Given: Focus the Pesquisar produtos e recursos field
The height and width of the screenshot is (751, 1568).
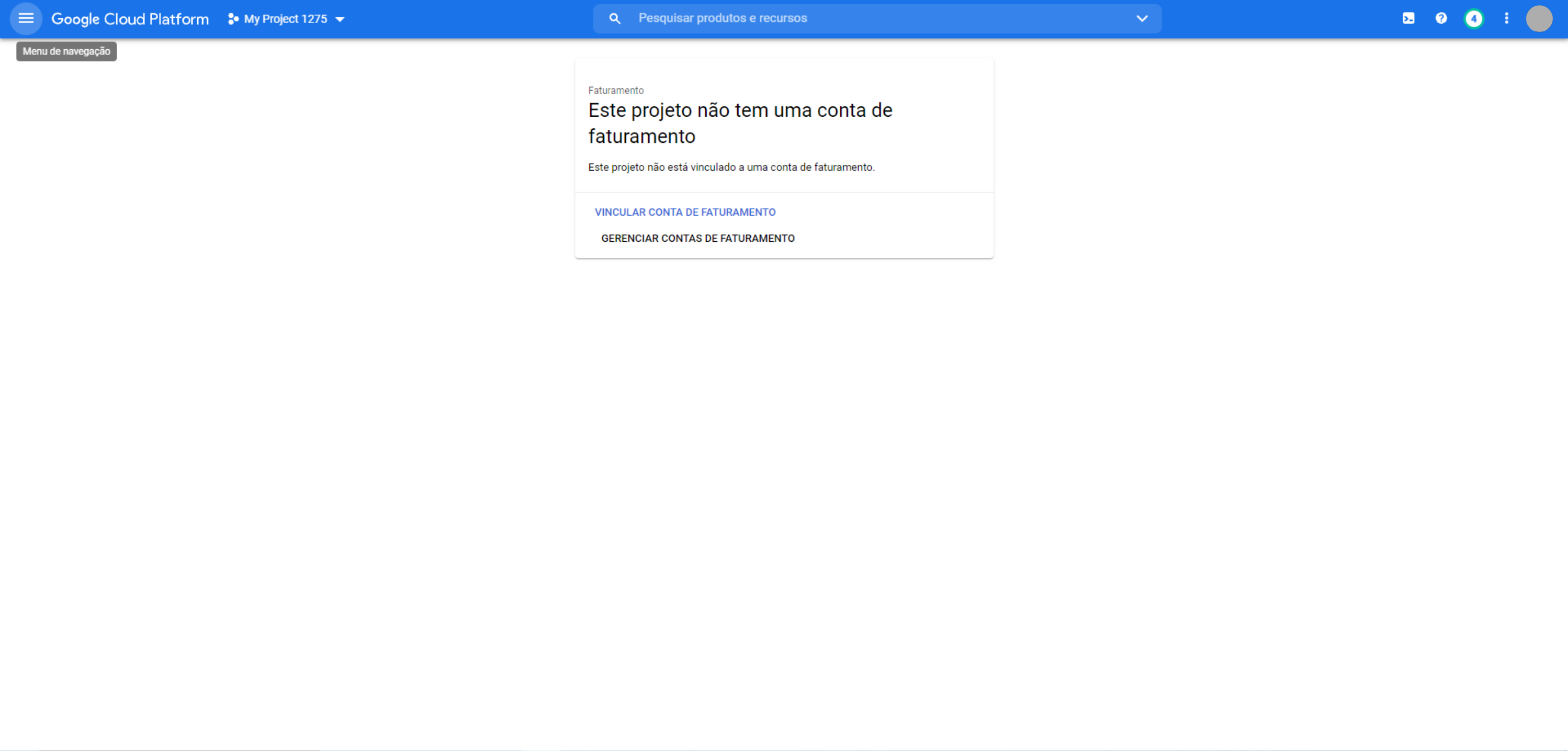Looking at the screenshot, I should (876, 18).
